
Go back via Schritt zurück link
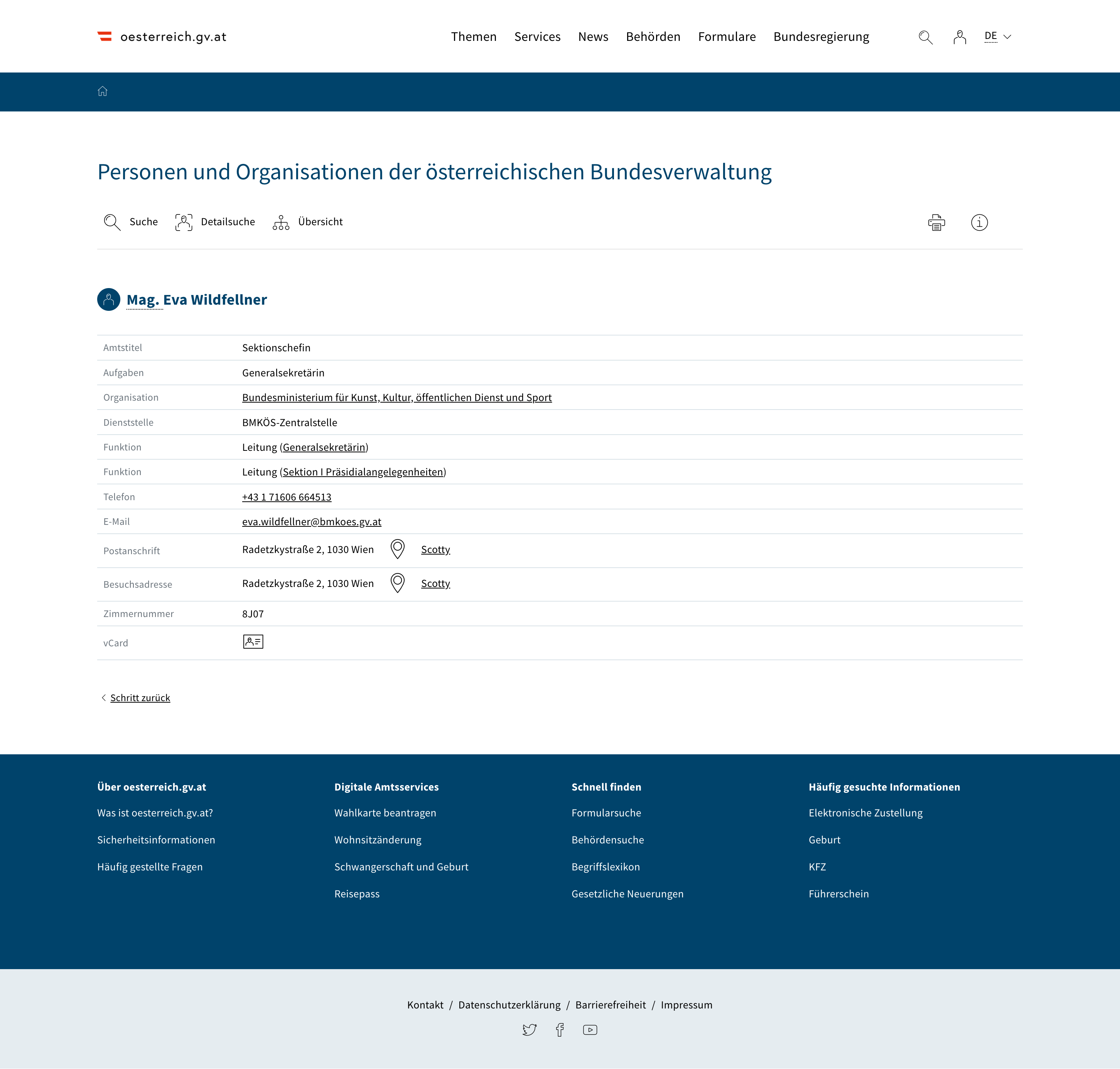pyautogui.click(x=140, y=698)
